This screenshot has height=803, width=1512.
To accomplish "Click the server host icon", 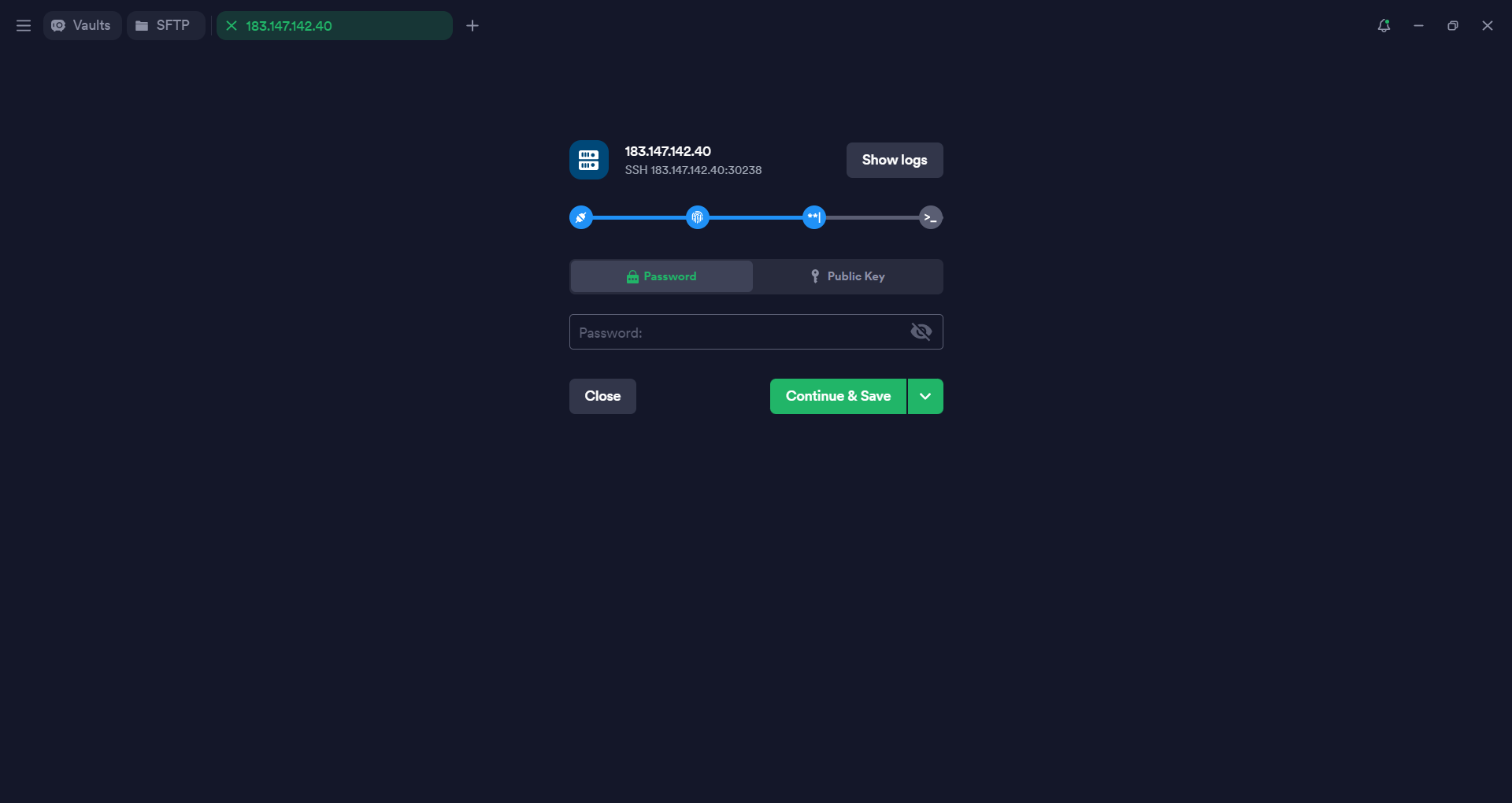I will click(x=588, y=160).
